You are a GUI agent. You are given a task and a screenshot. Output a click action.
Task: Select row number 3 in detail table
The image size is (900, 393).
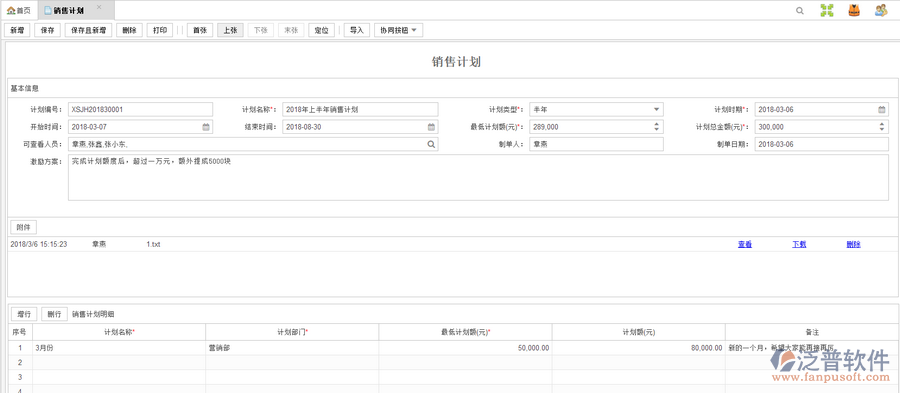(x=20, y=377)
